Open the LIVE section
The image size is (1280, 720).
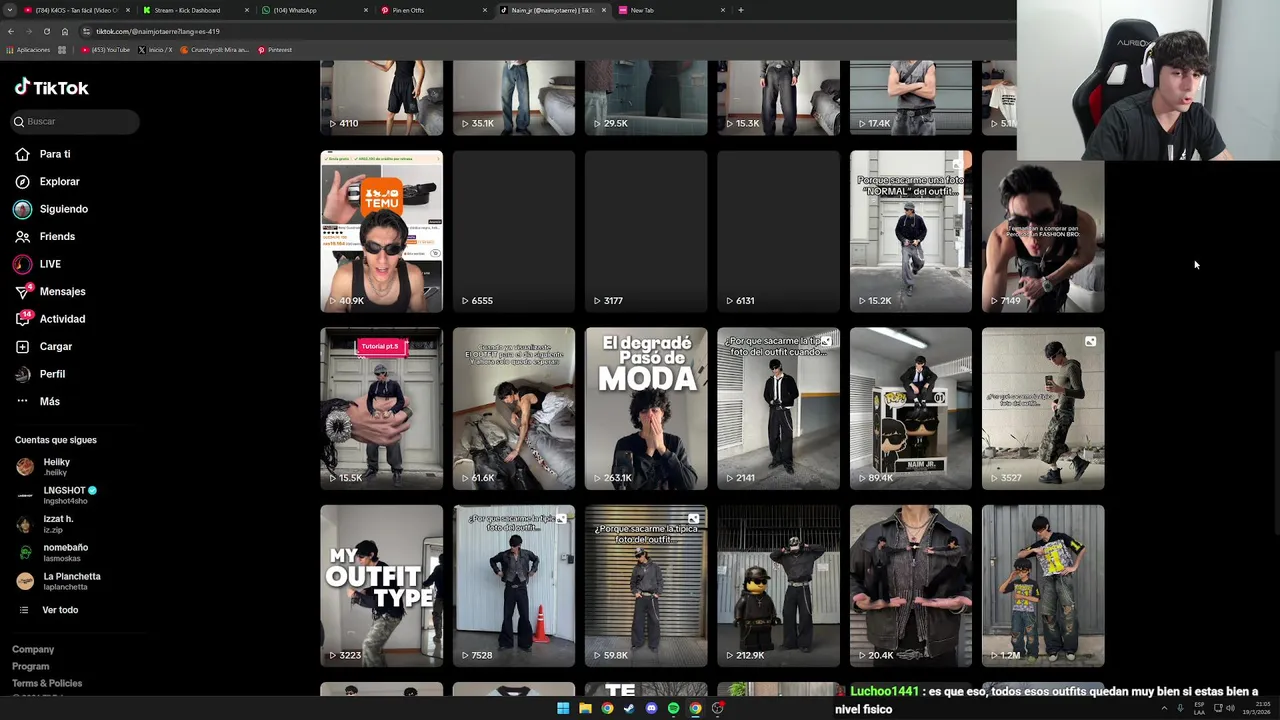[37, 264]
